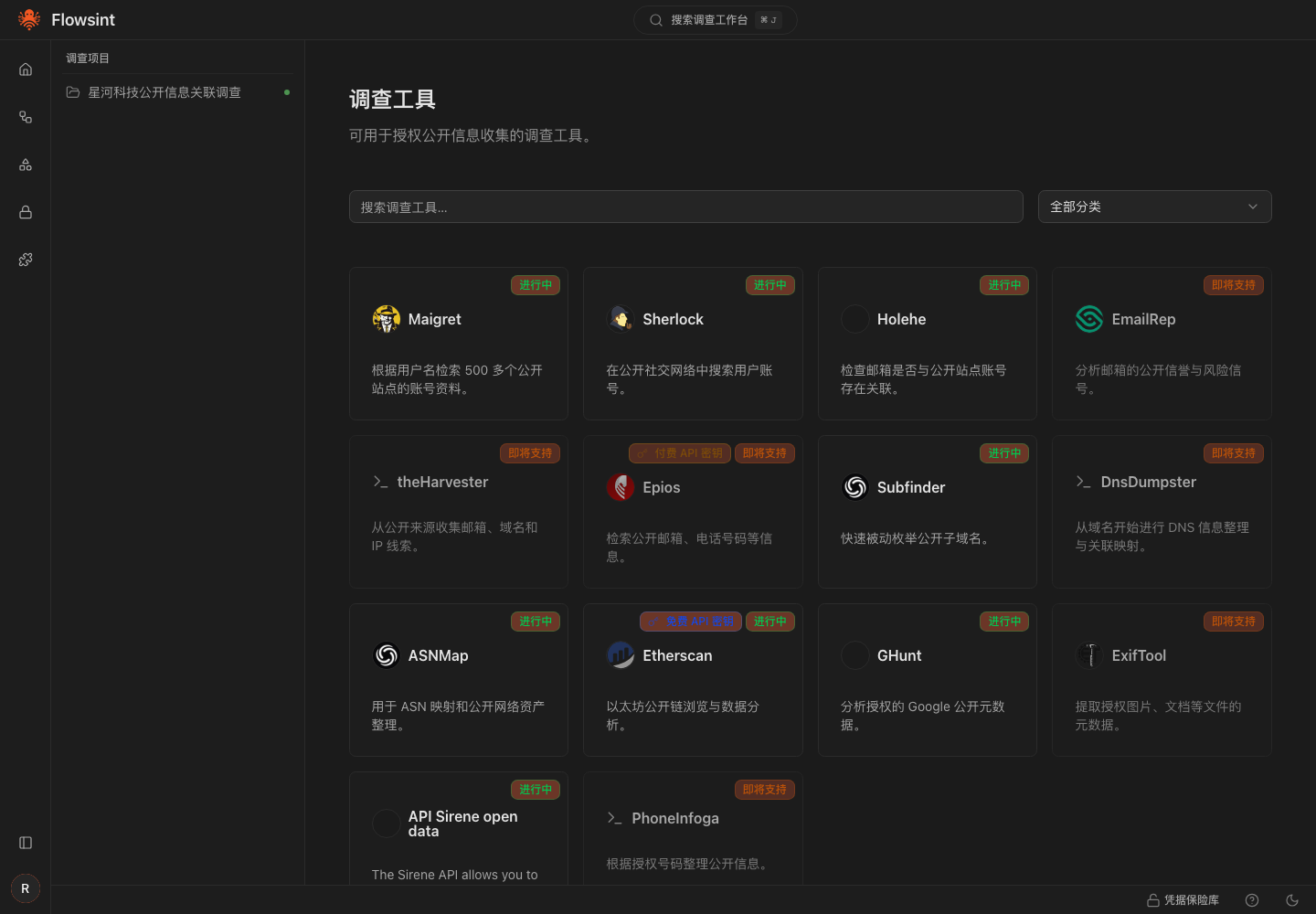Click the 即将支持 badge on ExifTool card

1234,622
